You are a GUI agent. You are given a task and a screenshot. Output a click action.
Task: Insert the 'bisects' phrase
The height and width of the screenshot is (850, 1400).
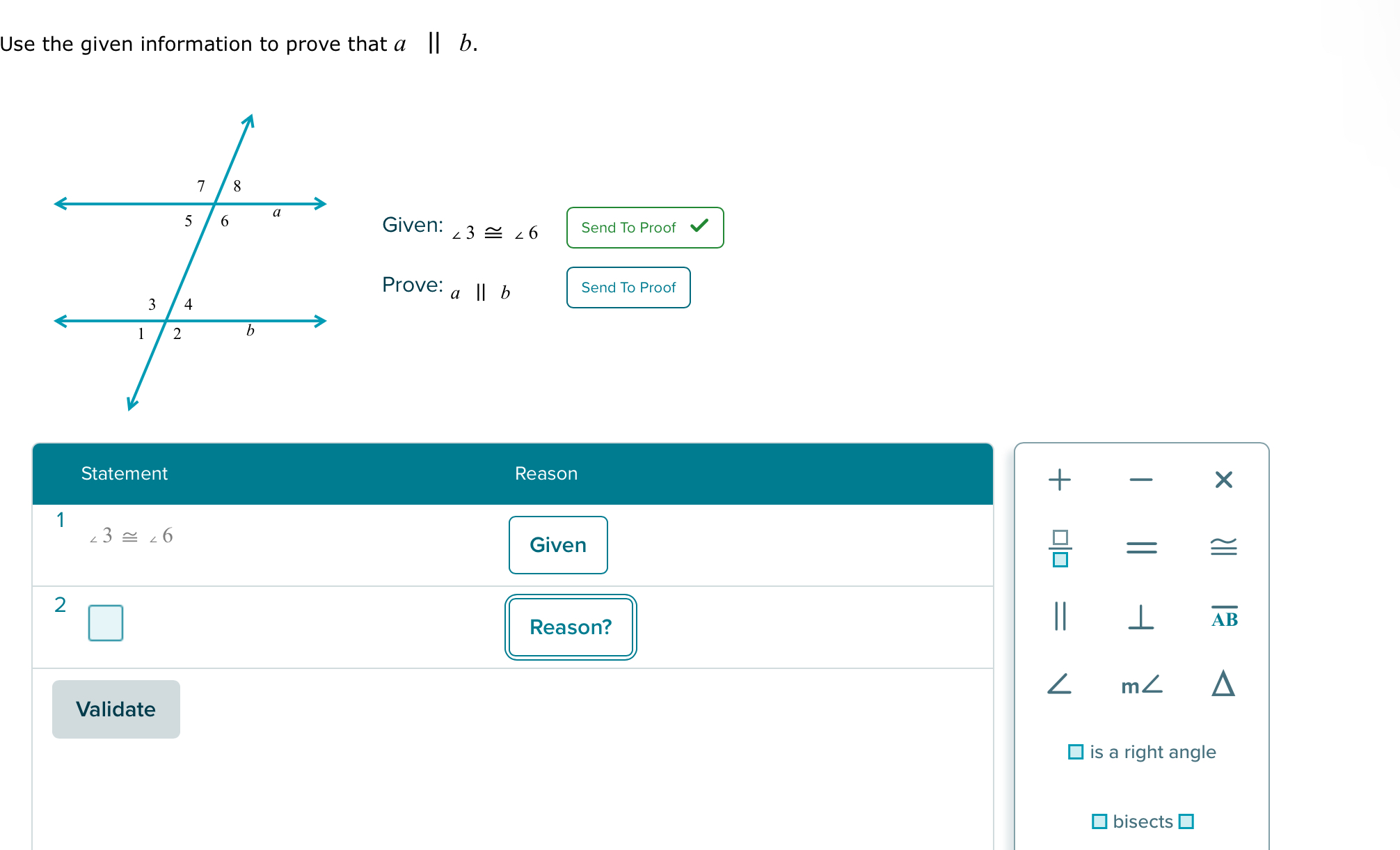[1142, 821]
